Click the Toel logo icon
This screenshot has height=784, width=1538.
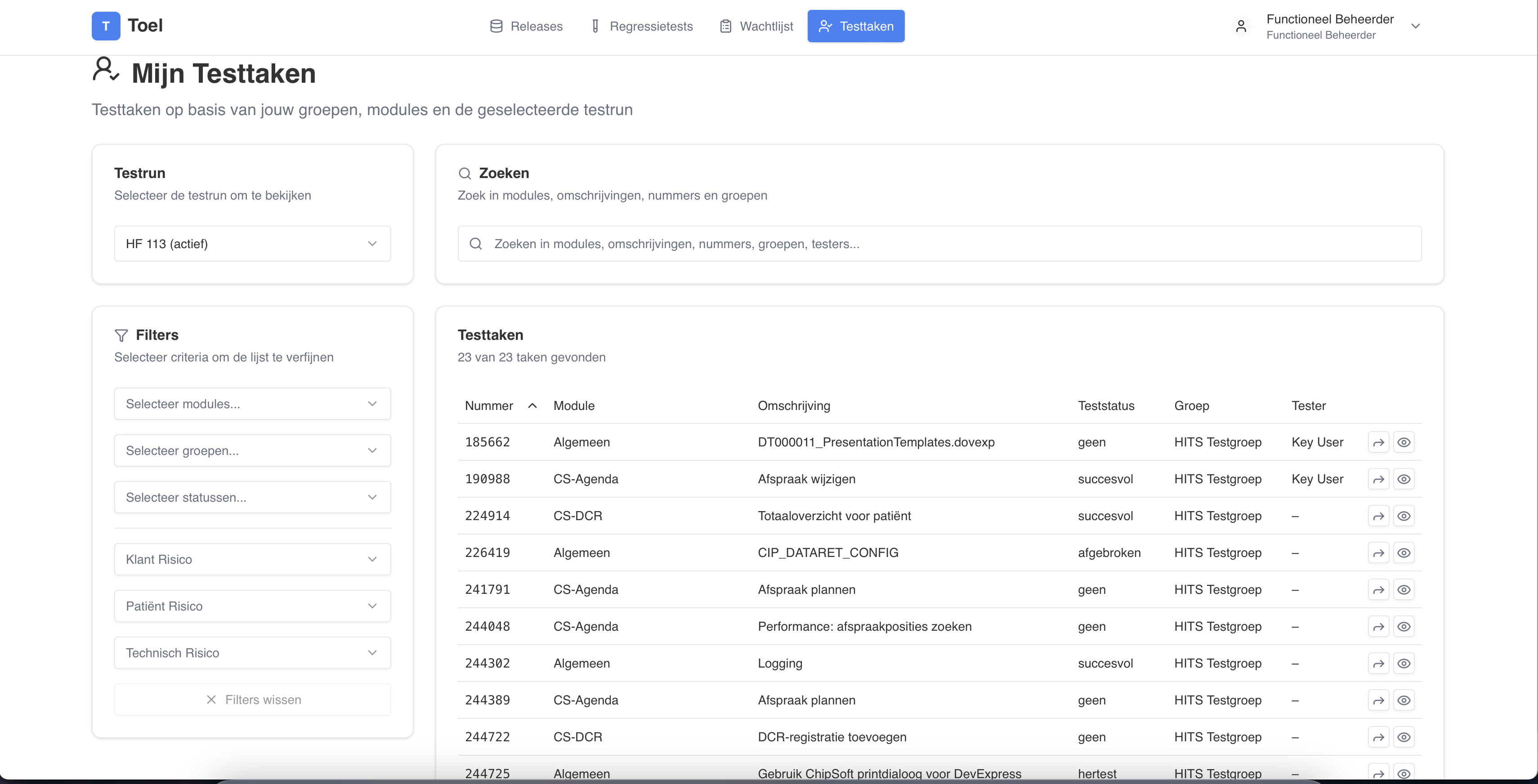[x=106, y=26]
